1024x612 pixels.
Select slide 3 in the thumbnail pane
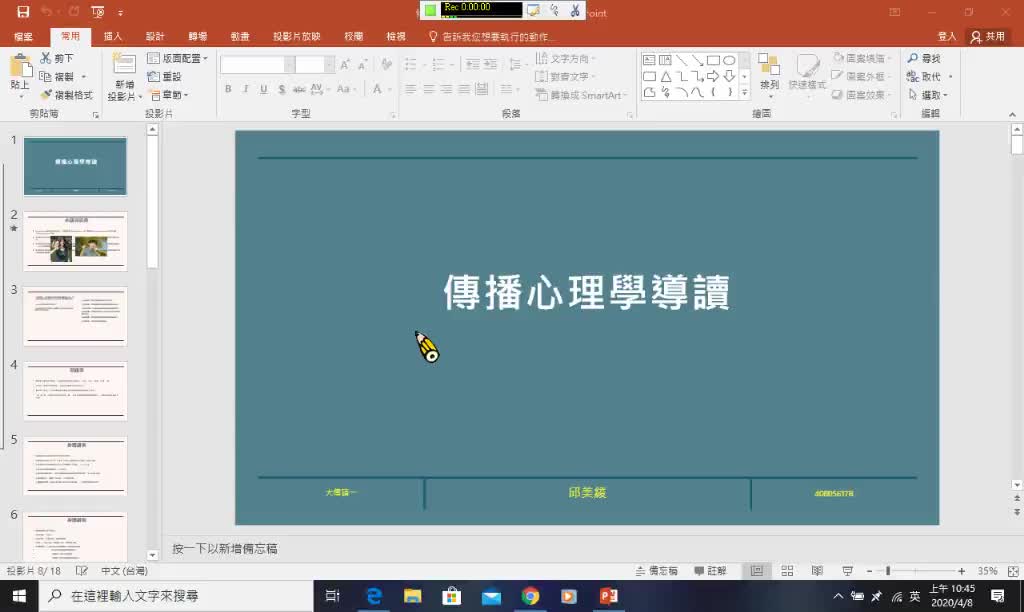[75, 315]
